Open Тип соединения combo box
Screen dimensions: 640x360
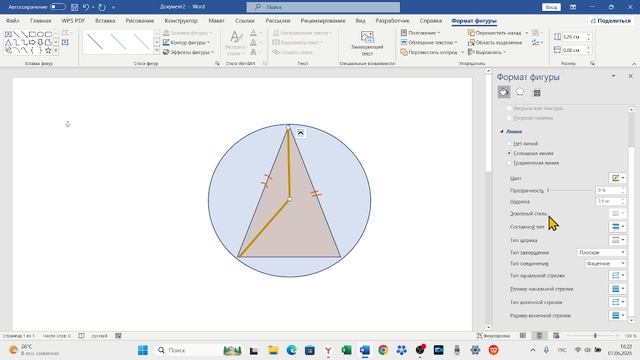(605, 263)
